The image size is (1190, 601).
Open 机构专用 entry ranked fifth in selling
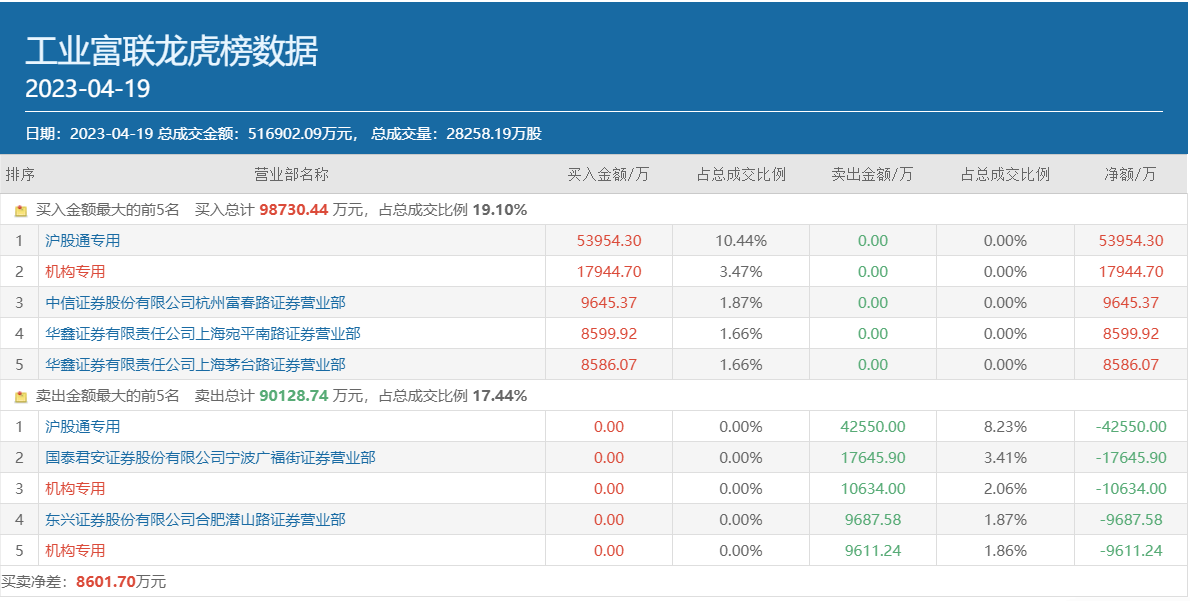click(75, 550)
